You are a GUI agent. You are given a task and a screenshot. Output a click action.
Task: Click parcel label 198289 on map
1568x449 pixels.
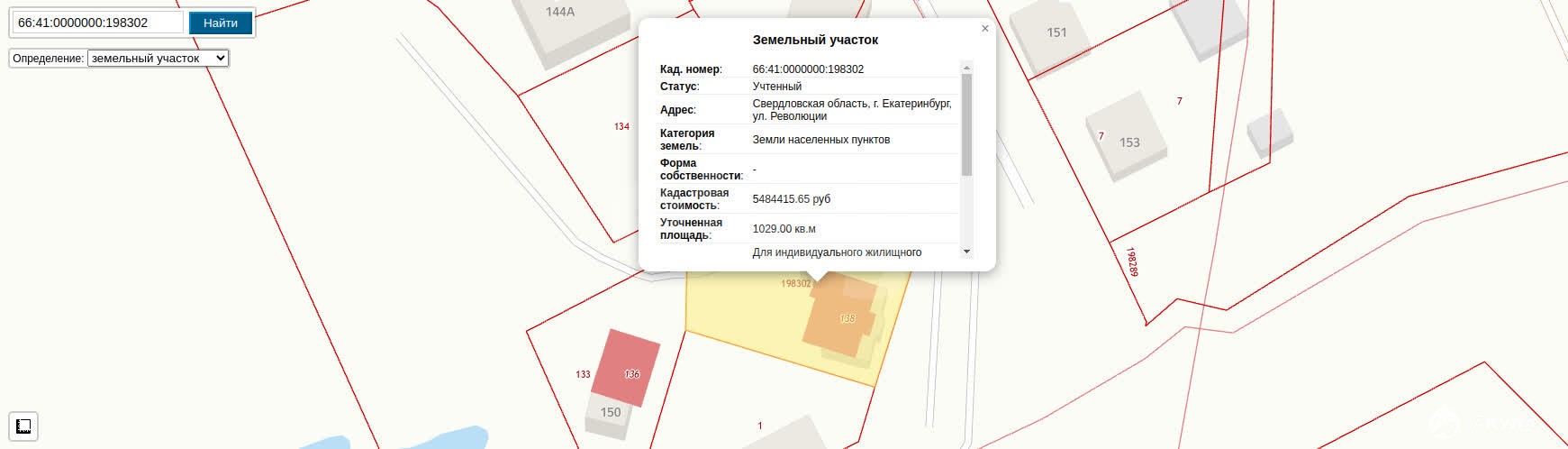1132,261
